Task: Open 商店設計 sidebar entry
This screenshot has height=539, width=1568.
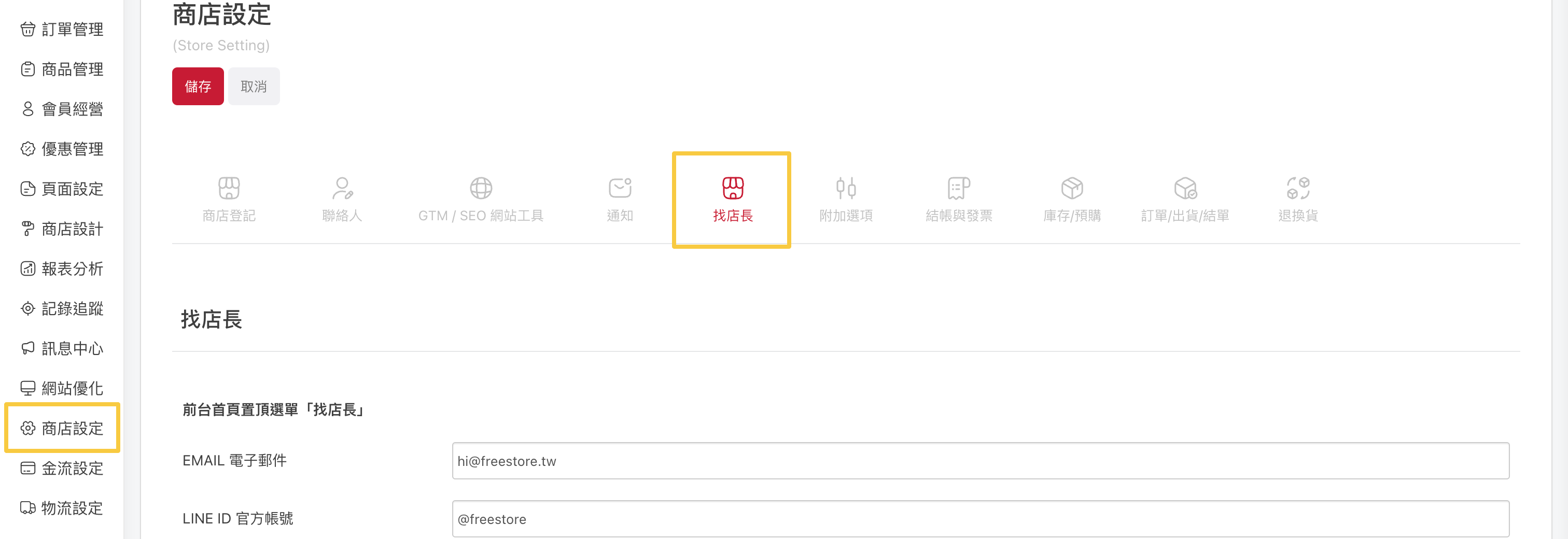Action: tap(73, 229)
